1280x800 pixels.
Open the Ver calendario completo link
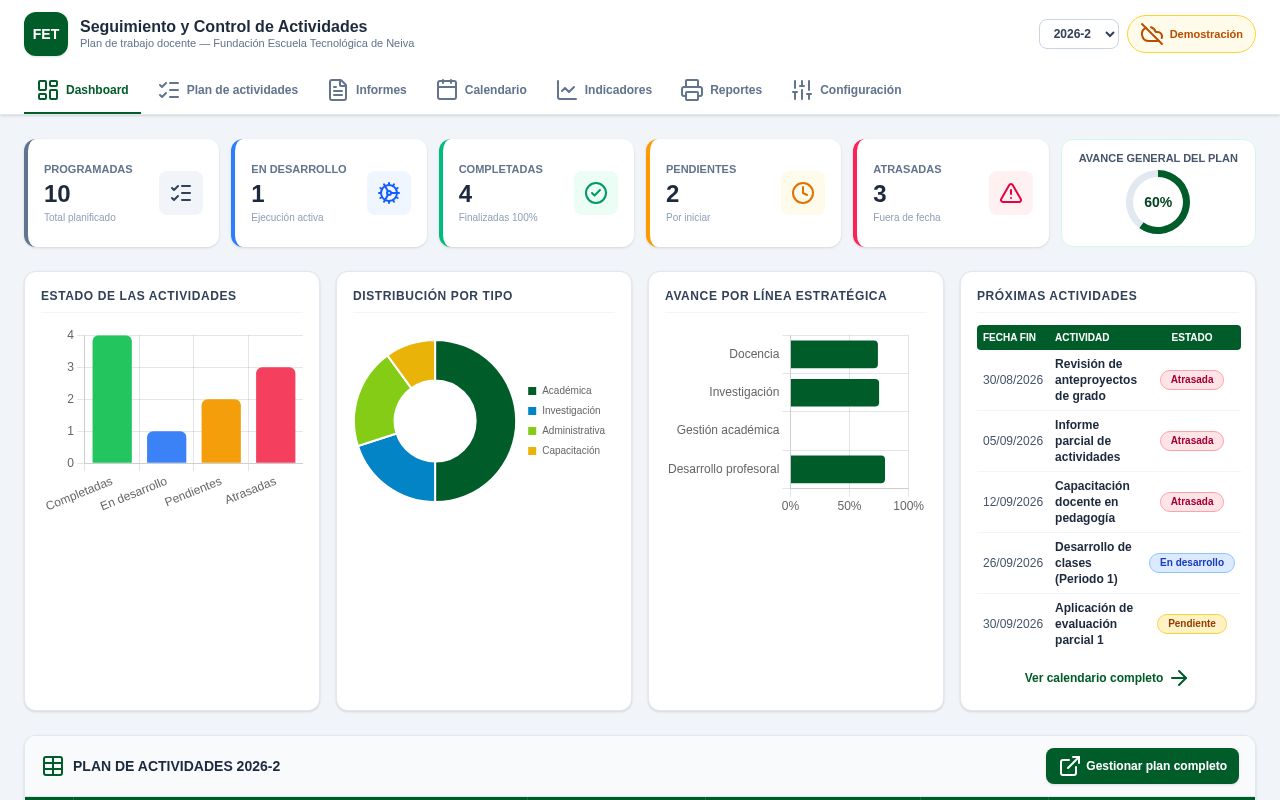[1107, 678]
